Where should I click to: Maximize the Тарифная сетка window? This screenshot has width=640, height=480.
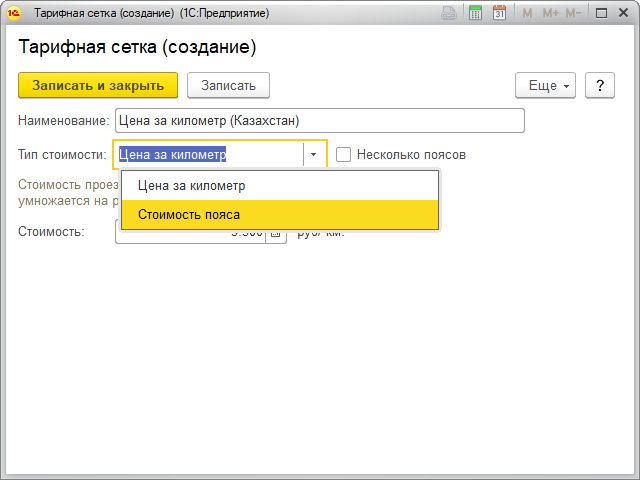[x=600, y=14]
